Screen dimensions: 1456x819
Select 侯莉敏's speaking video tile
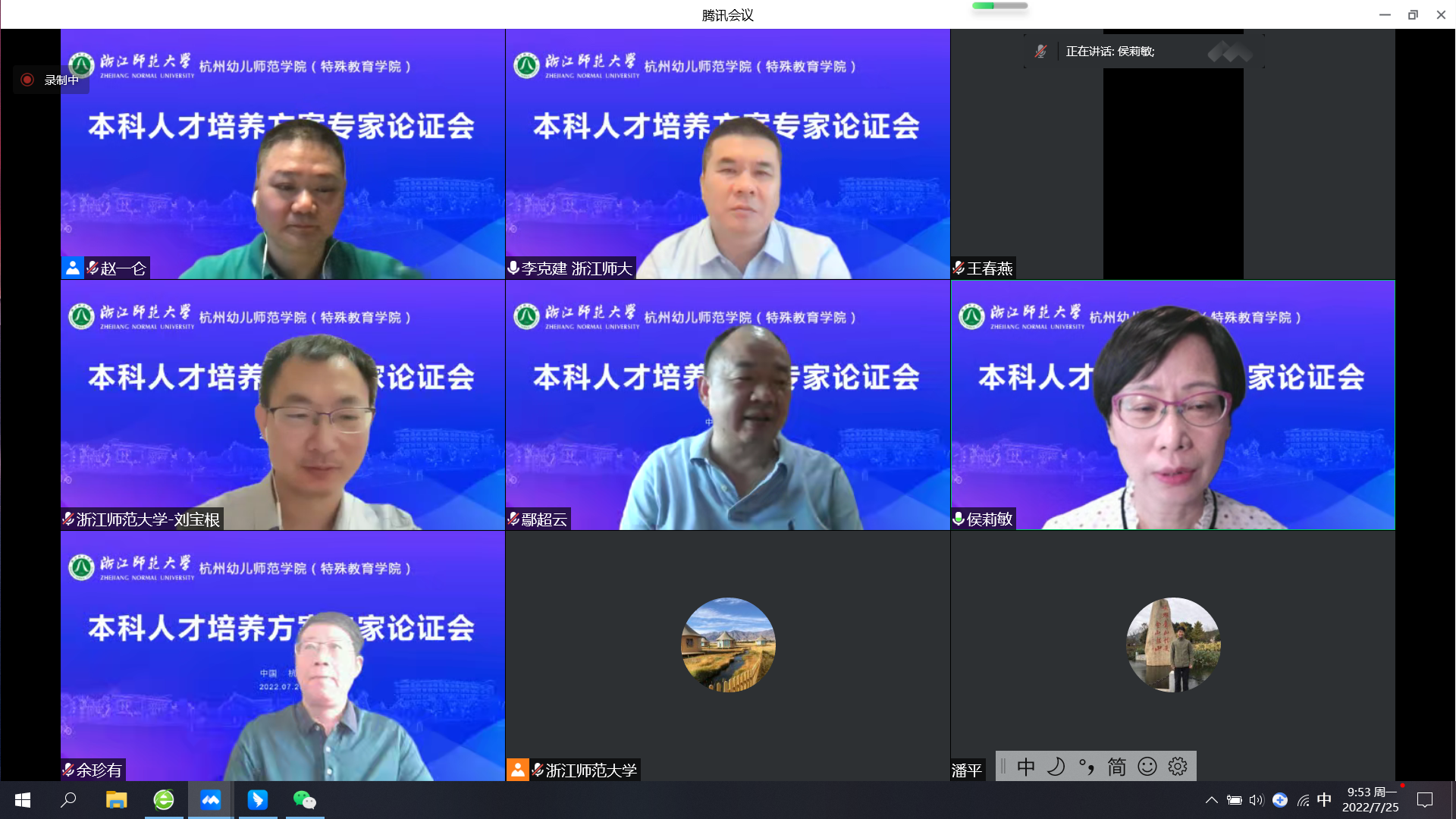point(1173,405)
